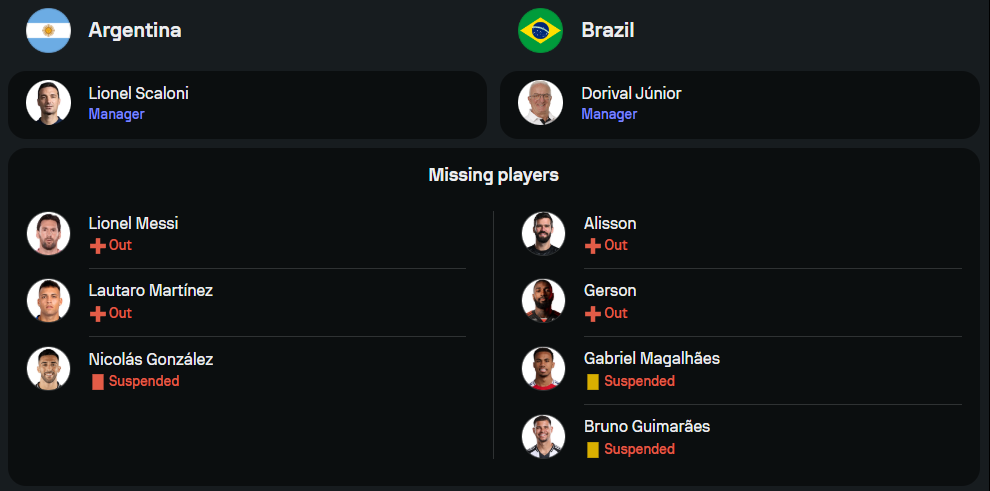The width and height of the screenshot is (990, 491).
Task: Open Lionel Scaloni's manager photo
Action: (x=48, y=102)
